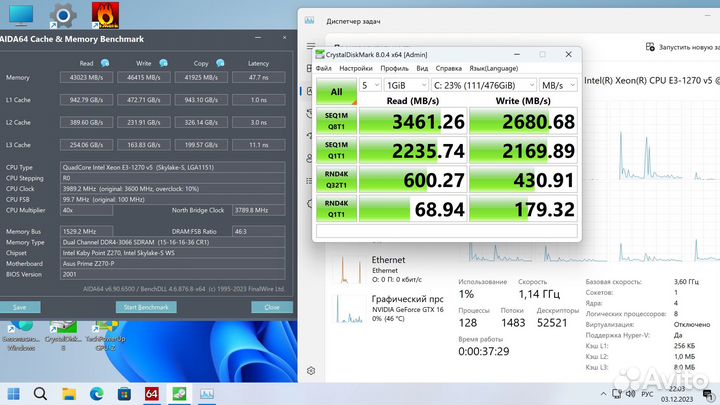Click AIDA64 Start Benchmark button
Image resolution: width=720 pixels, height=405 pixels.
(146, 307)
